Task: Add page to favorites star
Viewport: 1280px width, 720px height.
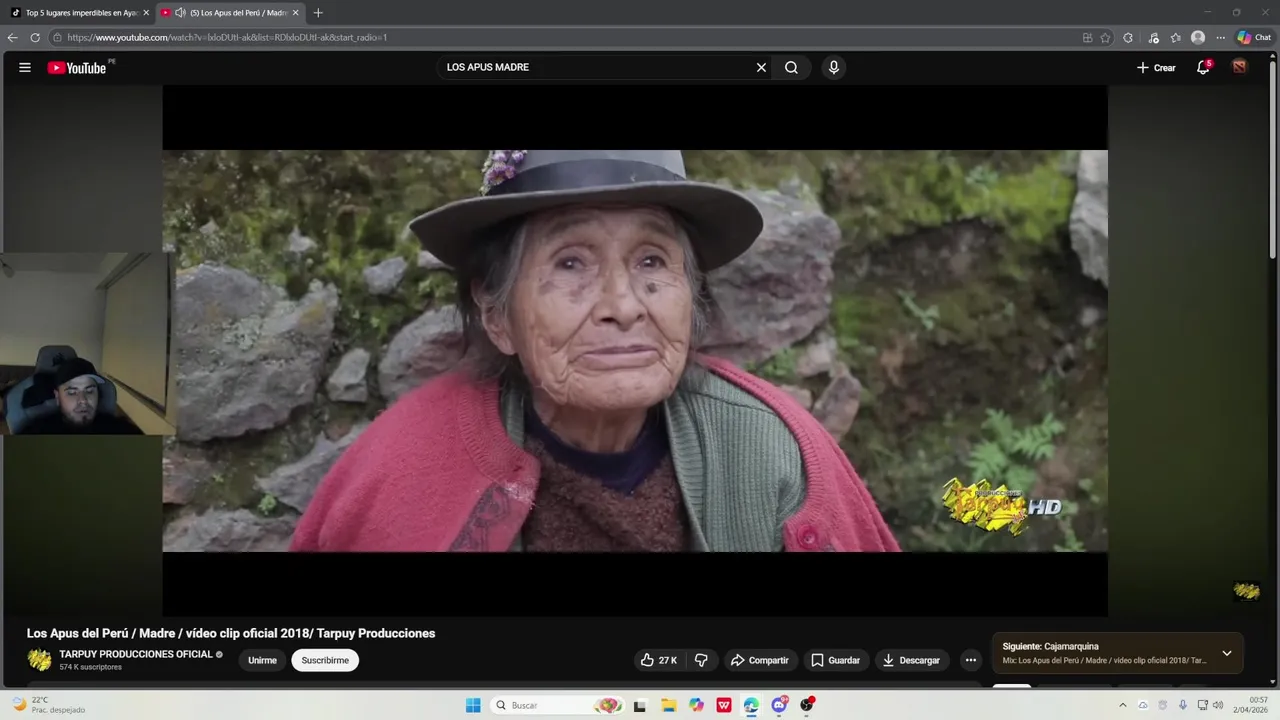Action: click(x=1105, y=37)
